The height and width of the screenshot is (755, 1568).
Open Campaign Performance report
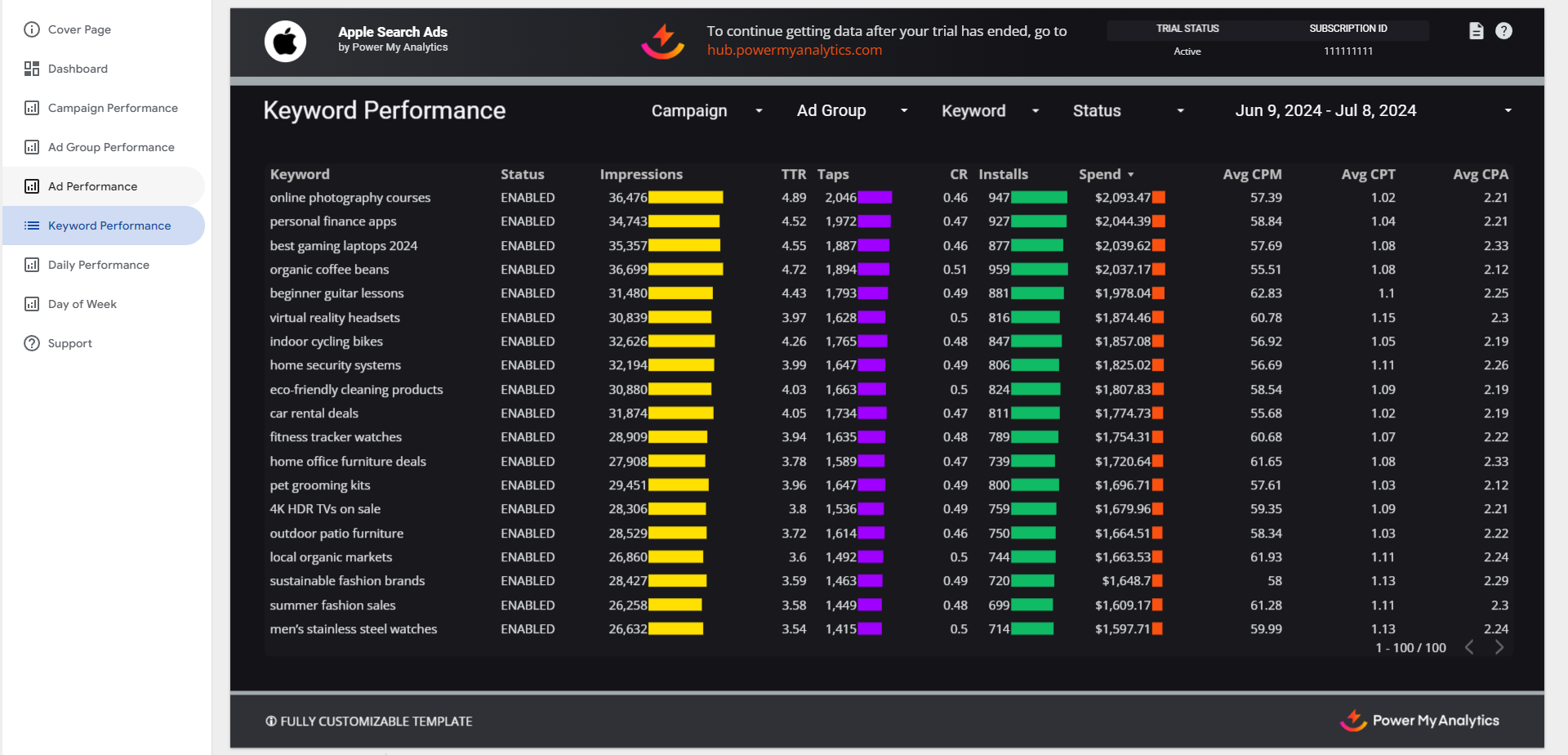pyautogui.click(x=112, y=107)
